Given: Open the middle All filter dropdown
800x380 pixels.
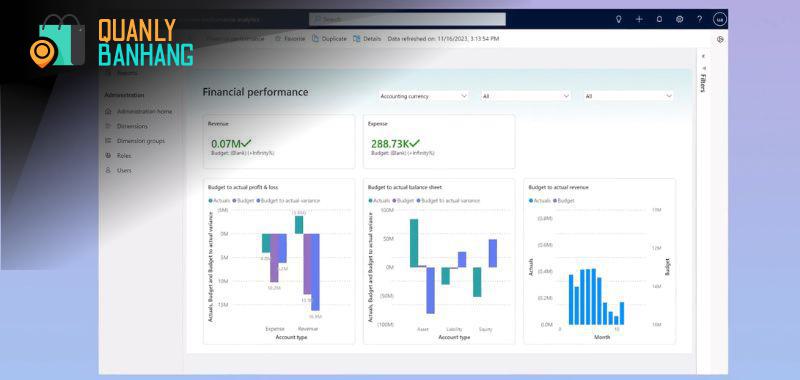Looking at the screenshot, I should tap(526, 96).
